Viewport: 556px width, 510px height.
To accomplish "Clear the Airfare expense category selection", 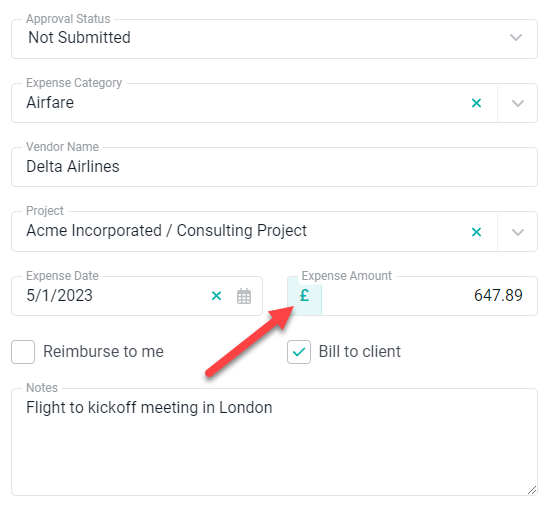I will pyautogui.click(x=476, y=103).
